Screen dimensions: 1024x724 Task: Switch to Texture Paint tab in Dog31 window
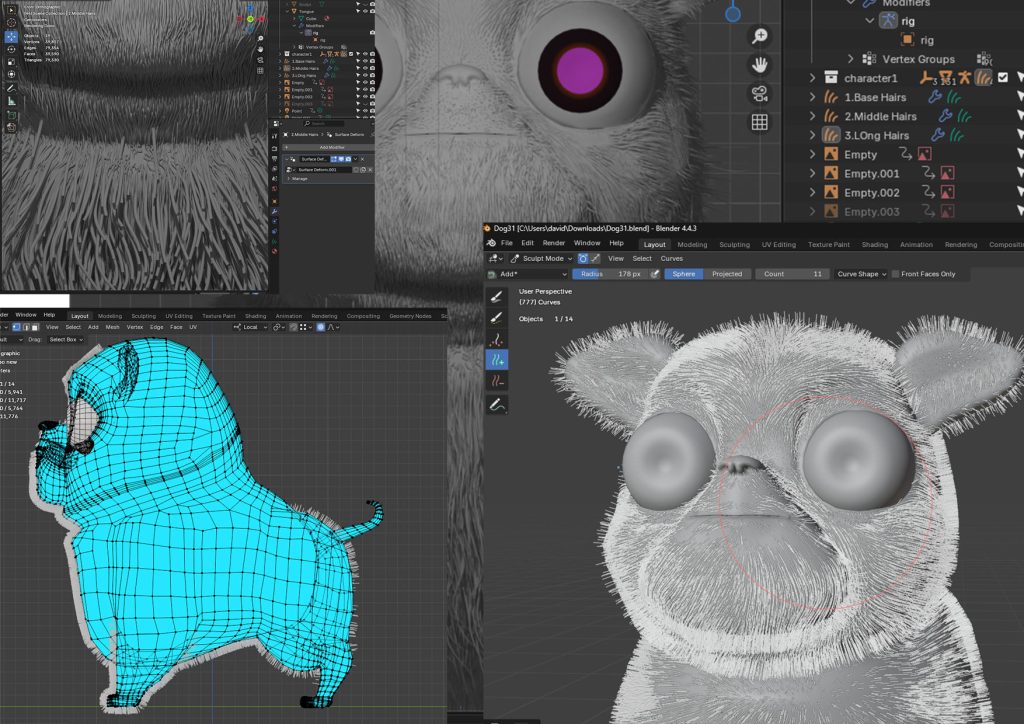point(829,245)
